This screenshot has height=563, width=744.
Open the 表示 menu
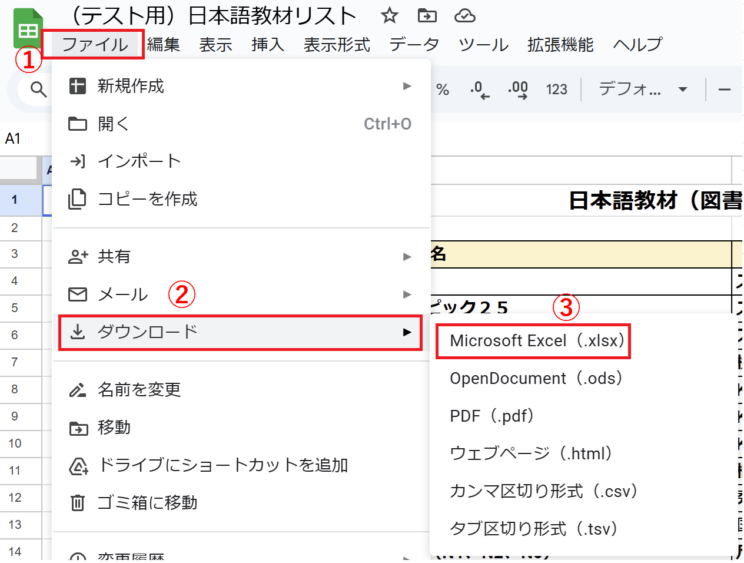coord(215,45)
